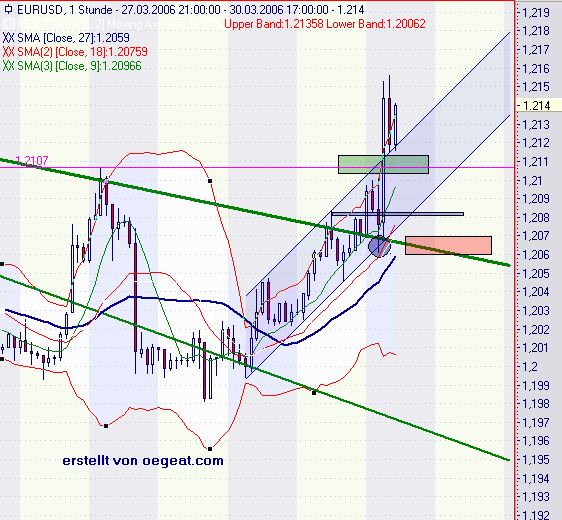Click the 1,205 price axis label

coord(536,274)
